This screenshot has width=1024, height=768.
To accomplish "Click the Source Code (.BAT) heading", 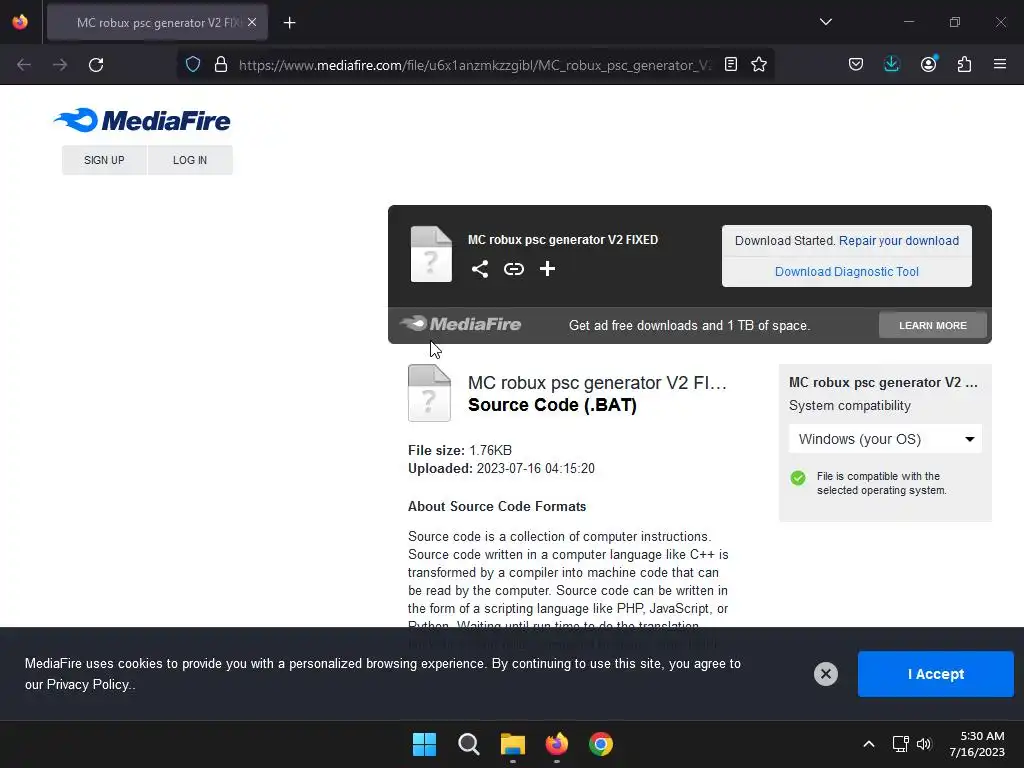I will [x=552, y=405].
